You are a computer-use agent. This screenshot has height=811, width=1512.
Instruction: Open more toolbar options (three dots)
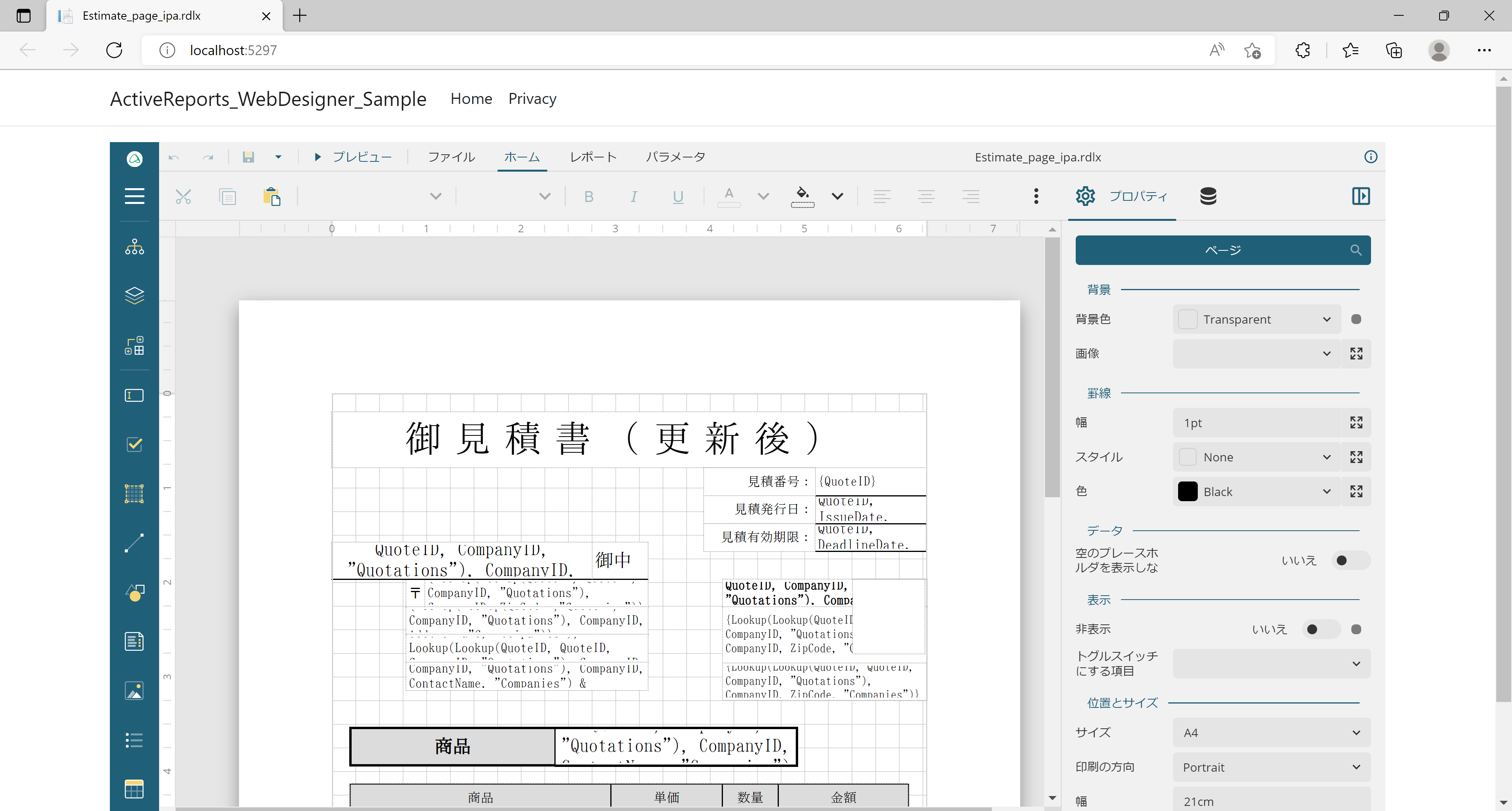point(1036,196)
